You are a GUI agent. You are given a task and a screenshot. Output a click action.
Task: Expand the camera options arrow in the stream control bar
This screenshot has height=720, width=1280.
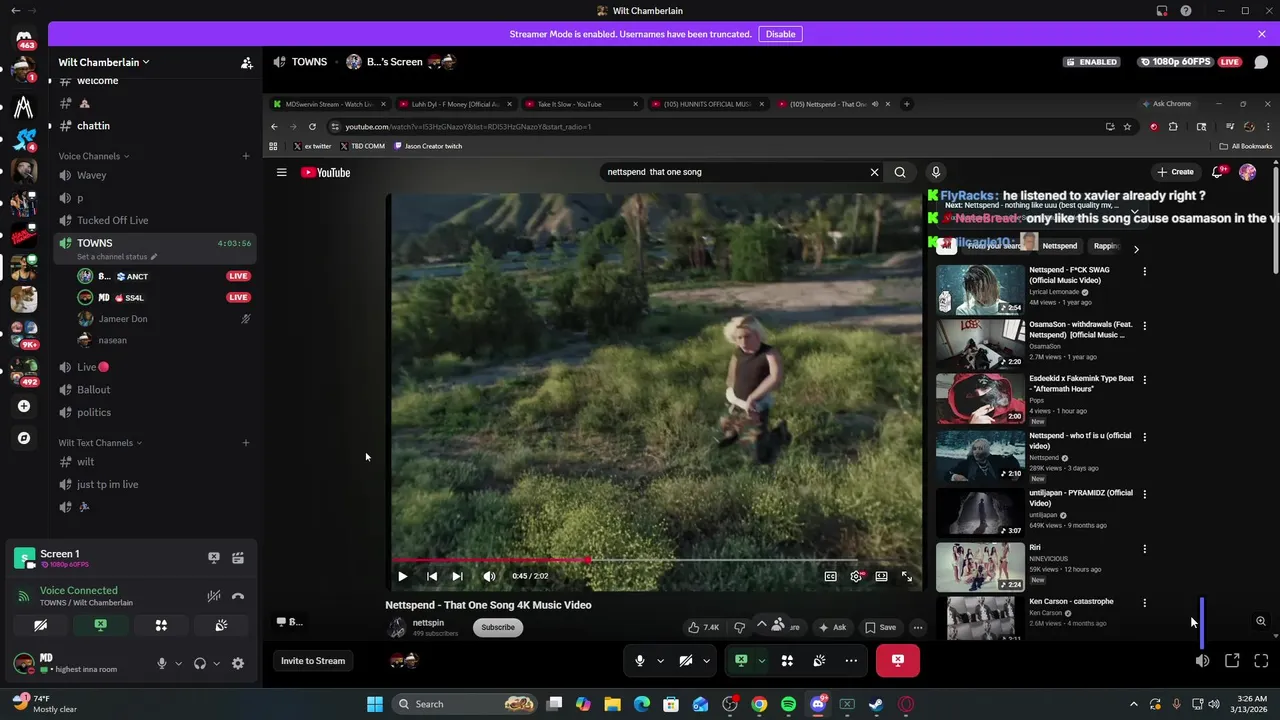706,660
